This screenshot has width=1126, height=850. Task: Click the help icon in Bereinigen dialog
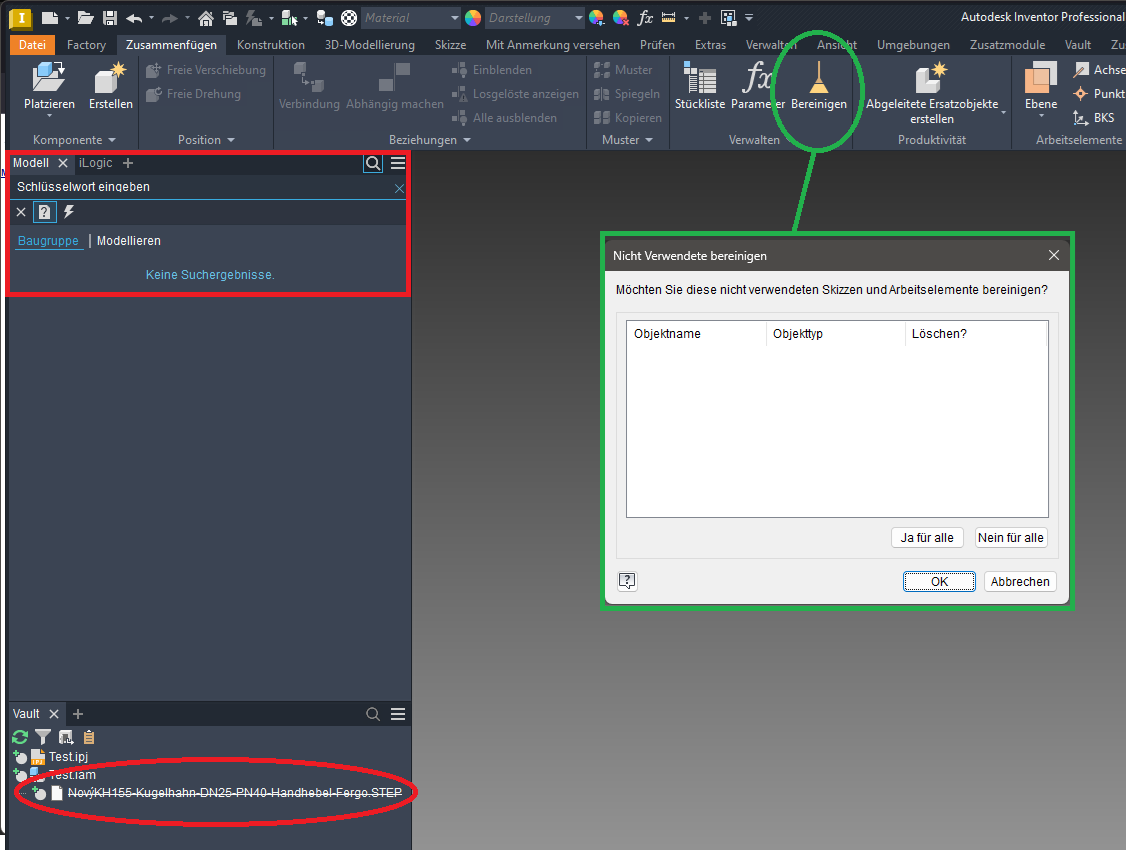point(627,581)
